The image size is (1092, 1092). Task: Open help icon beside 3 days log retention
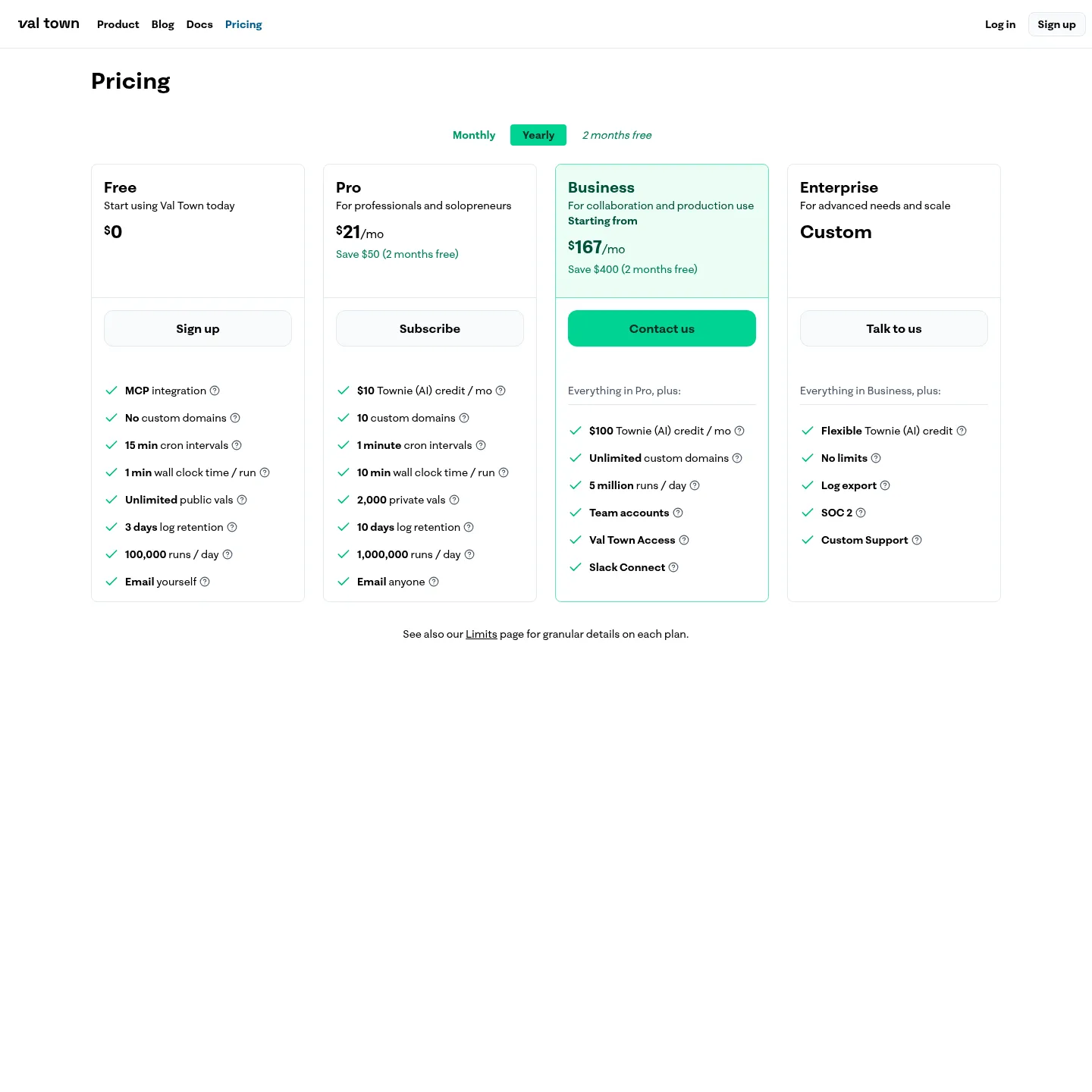pyautogui.click(x=232, y=527)
